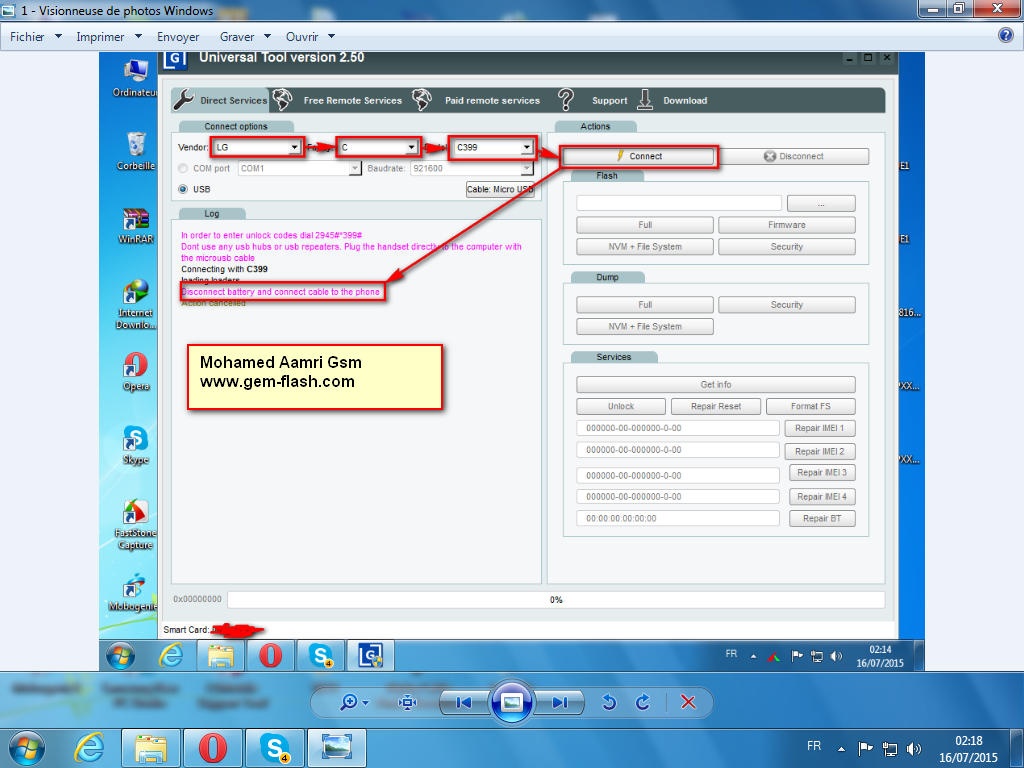This screenshot has width=1024, height=768.
Task: Go to previous photo
Action: pyautogui.click(x=464, y=703)
